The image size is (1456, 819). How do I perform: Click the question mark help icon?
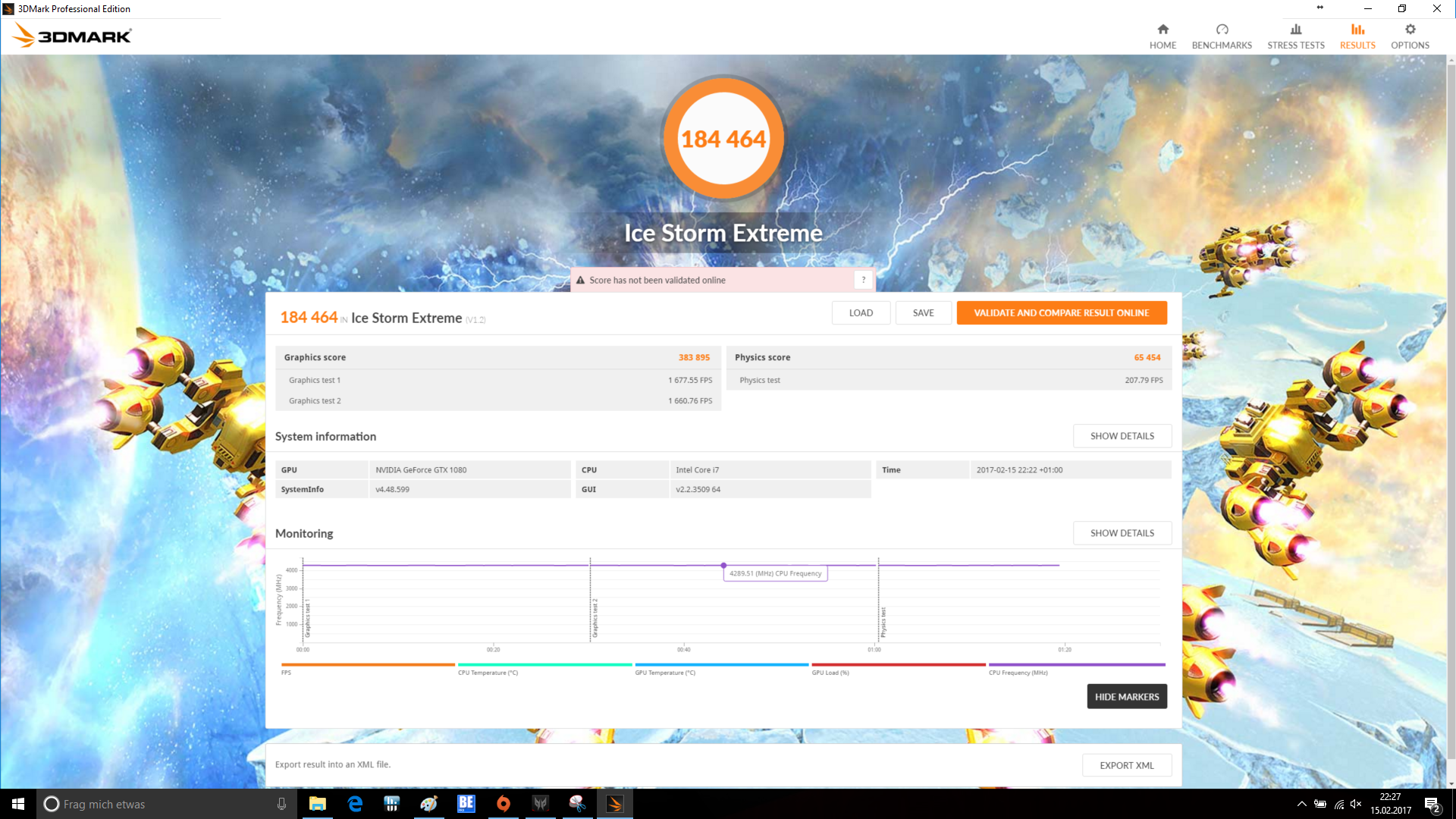click(x=863, y=280)
